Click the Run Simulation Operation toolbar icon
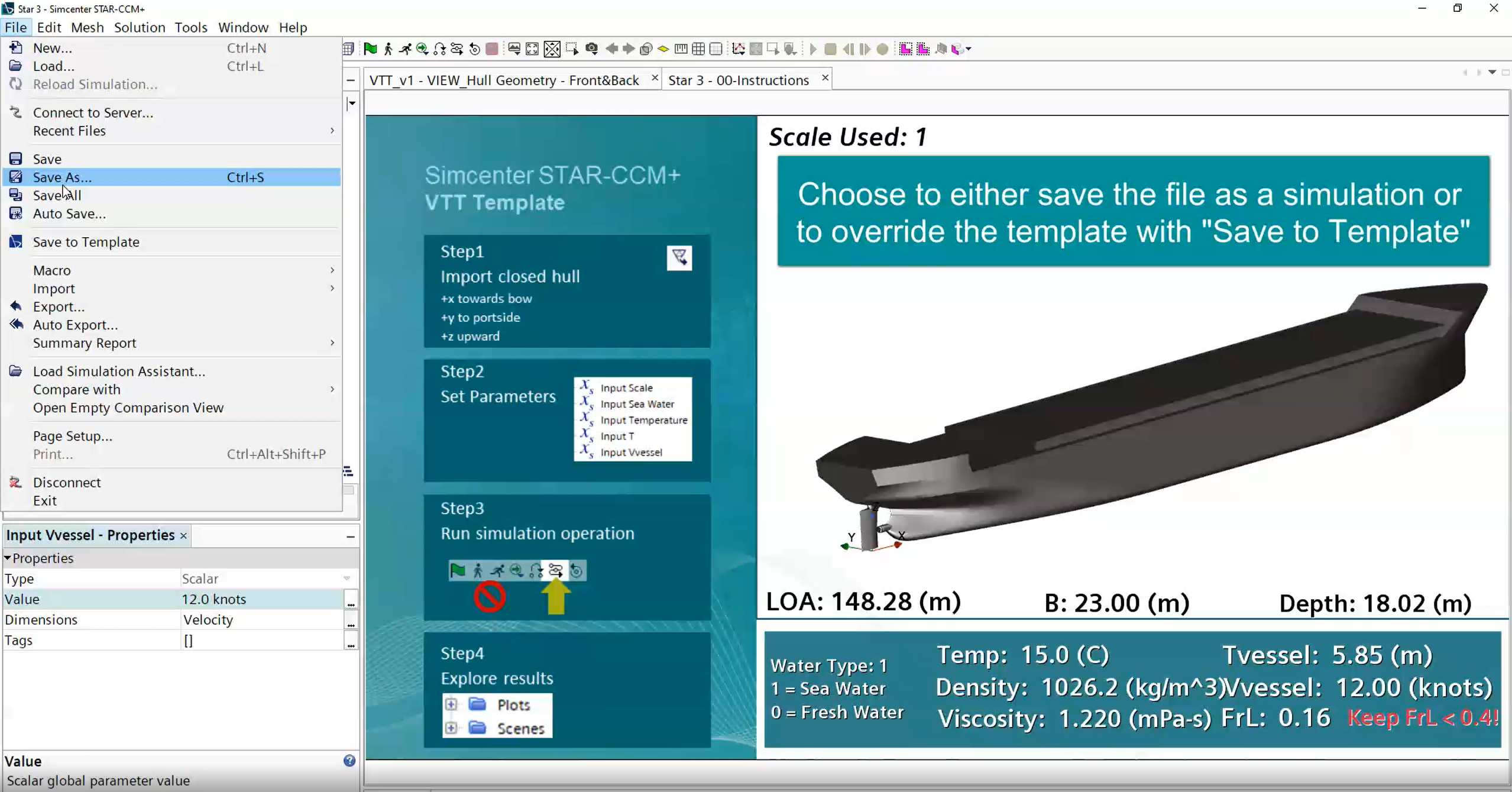Viewport: 1512px width, 792px height. coord(456,49)
